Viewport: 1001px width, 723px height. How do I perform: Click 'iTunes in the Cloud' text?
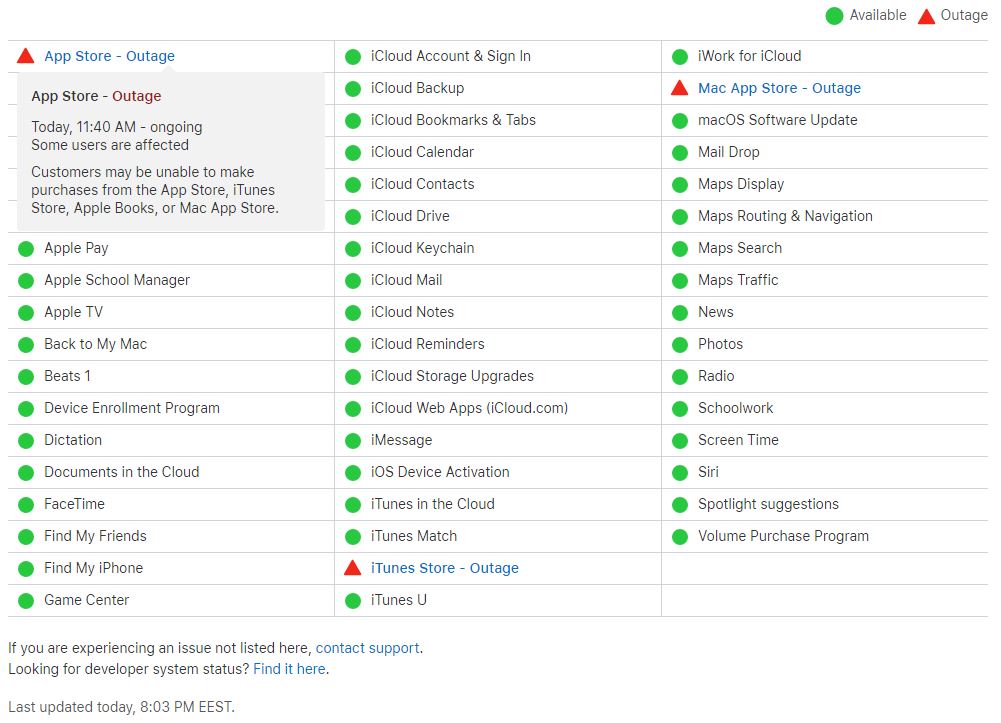(432, 504)
